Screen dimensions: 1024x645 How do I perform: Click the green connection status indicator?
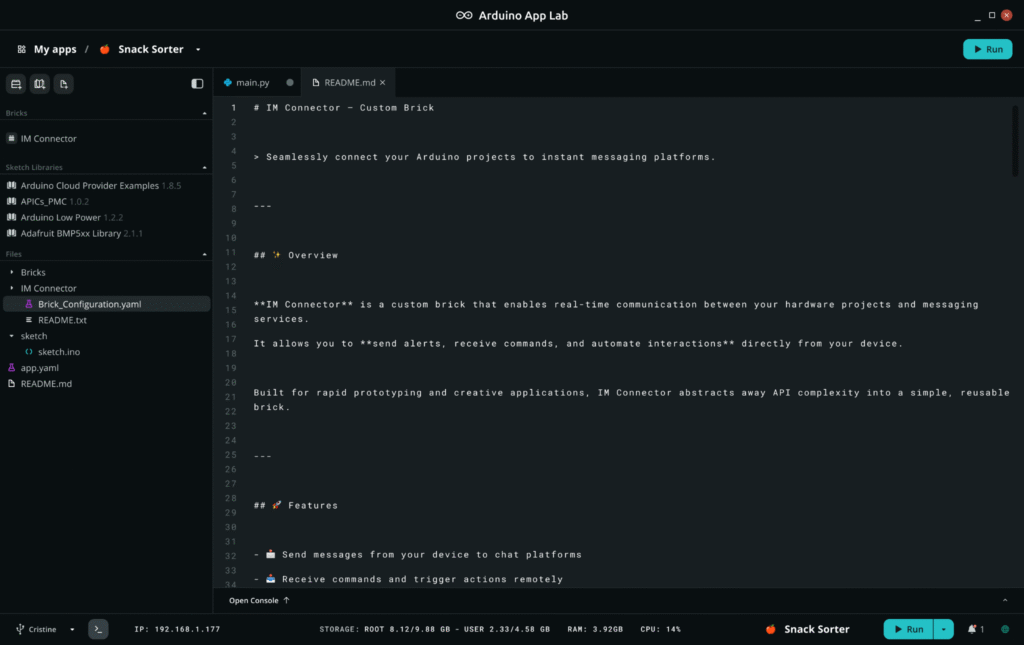click(1005, 629)
